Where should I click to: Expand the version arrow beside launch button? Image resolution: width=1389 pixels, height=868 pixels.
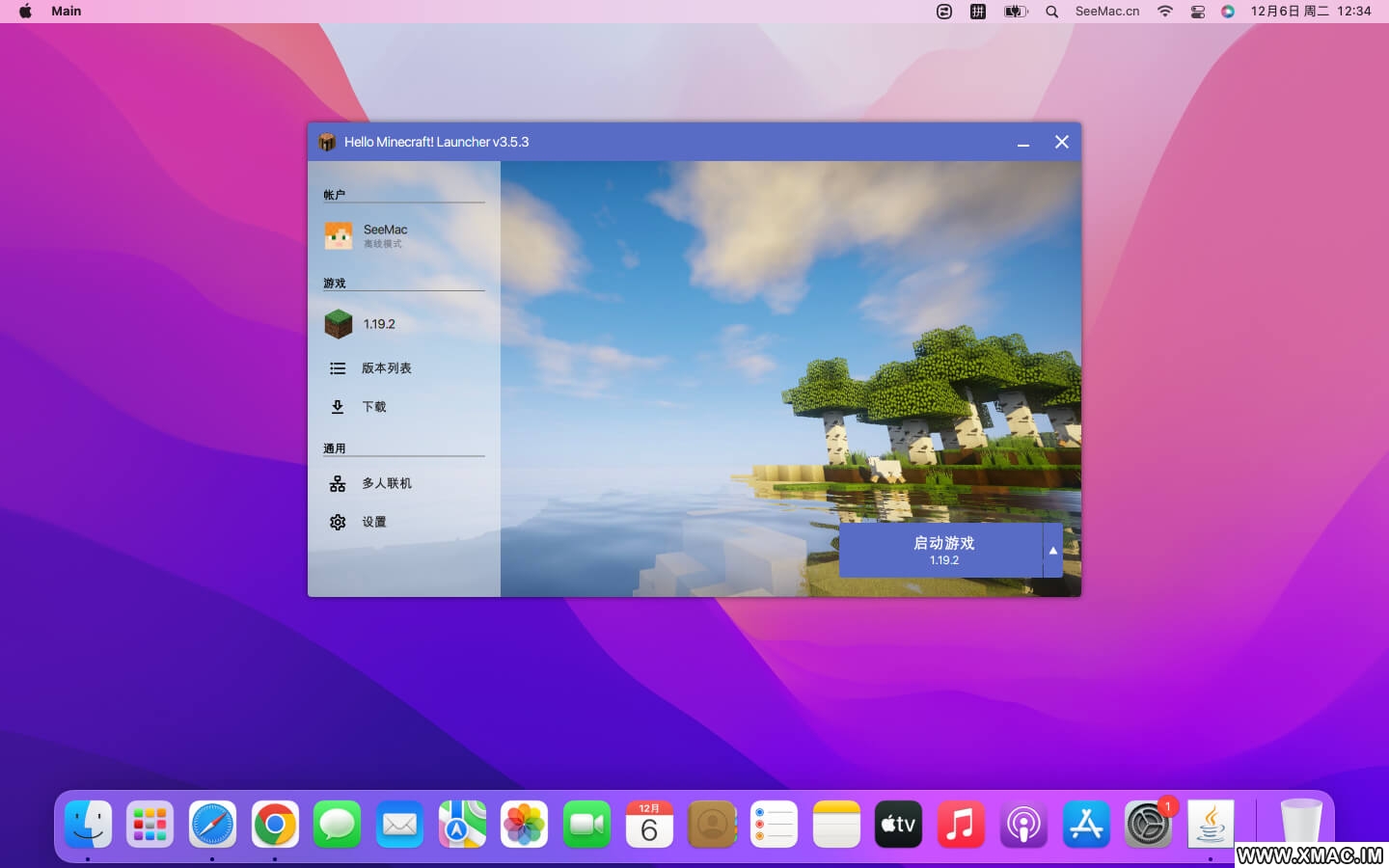(x=1053, y=551)
